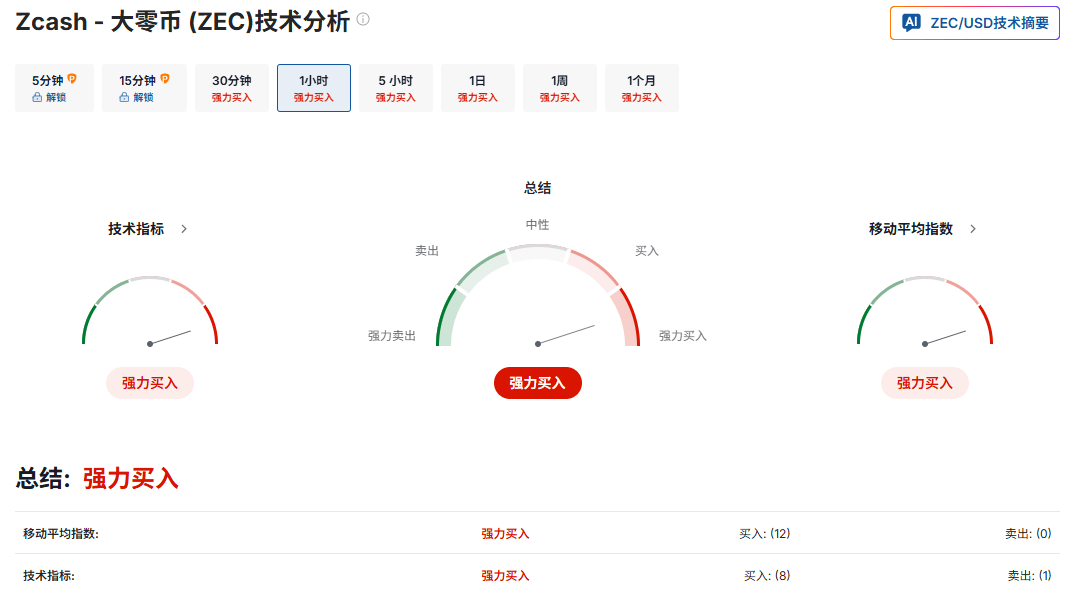This screenshot has width=1070, height=589.
Task: Click the 强力卖出 label beside the gauge
Action: coord(392,336)
